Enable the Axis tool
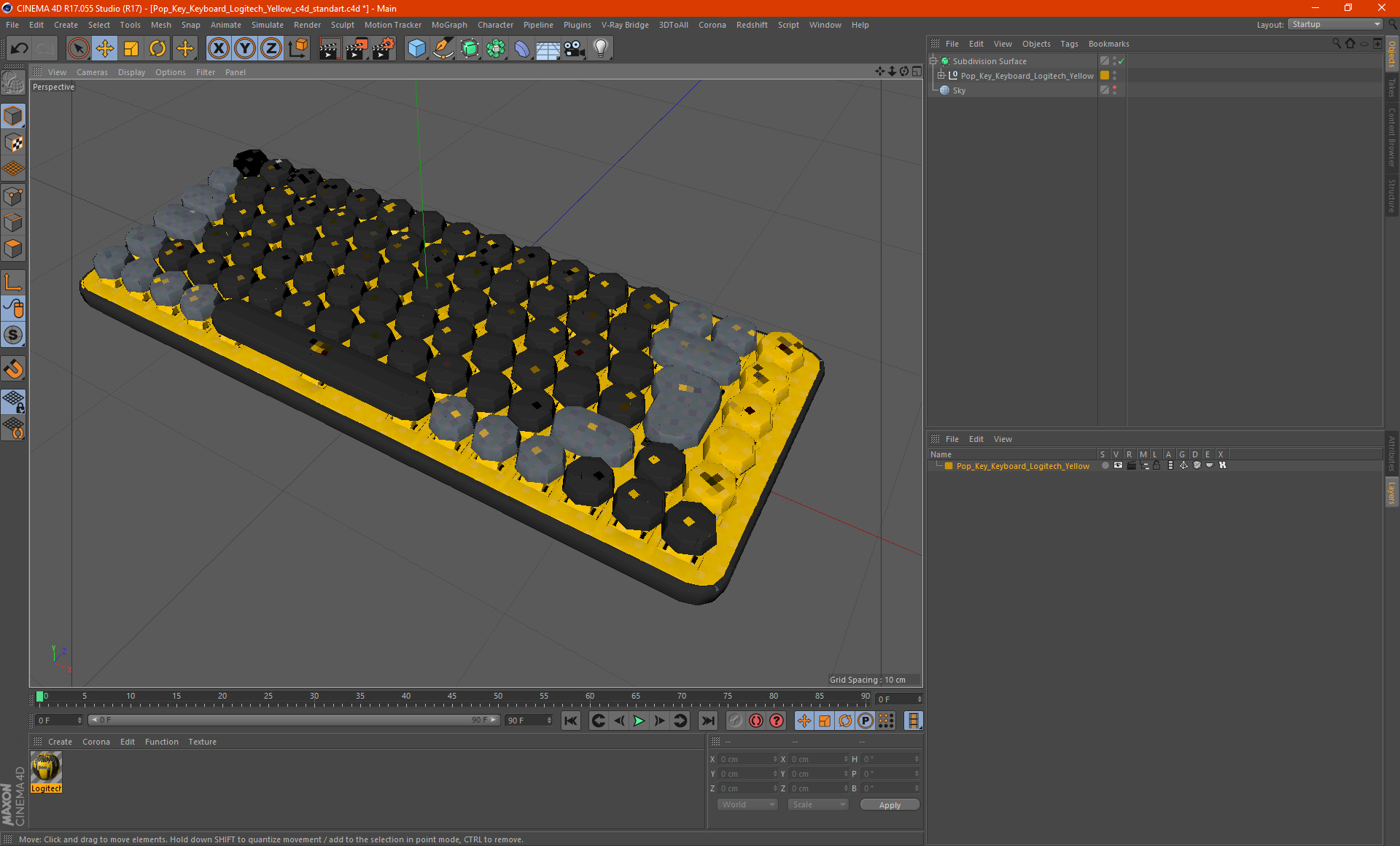Screen dimensions: 1400x846 point(14,282)
